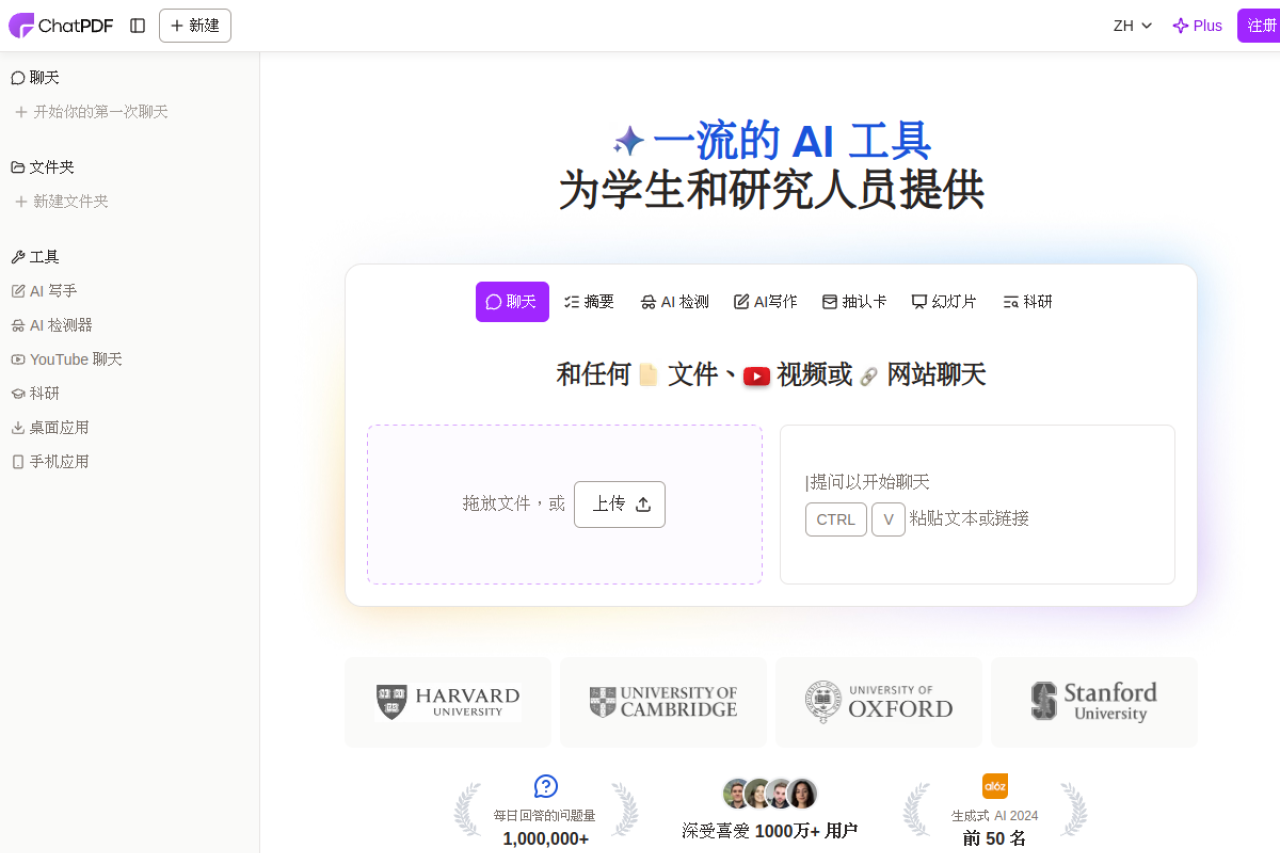
Task: Click the CTRL key hint
Action: tap(836, 519)
